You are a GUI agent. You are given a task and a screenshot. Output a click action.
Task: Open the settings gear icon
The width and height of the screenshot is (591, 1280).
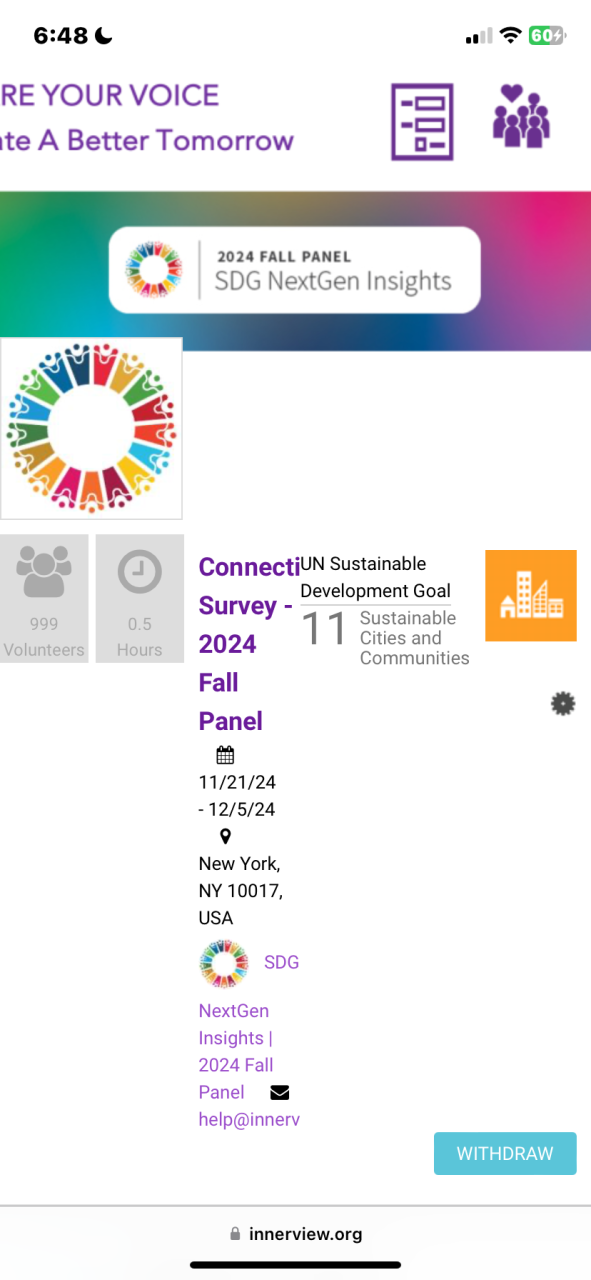point(563,704)
